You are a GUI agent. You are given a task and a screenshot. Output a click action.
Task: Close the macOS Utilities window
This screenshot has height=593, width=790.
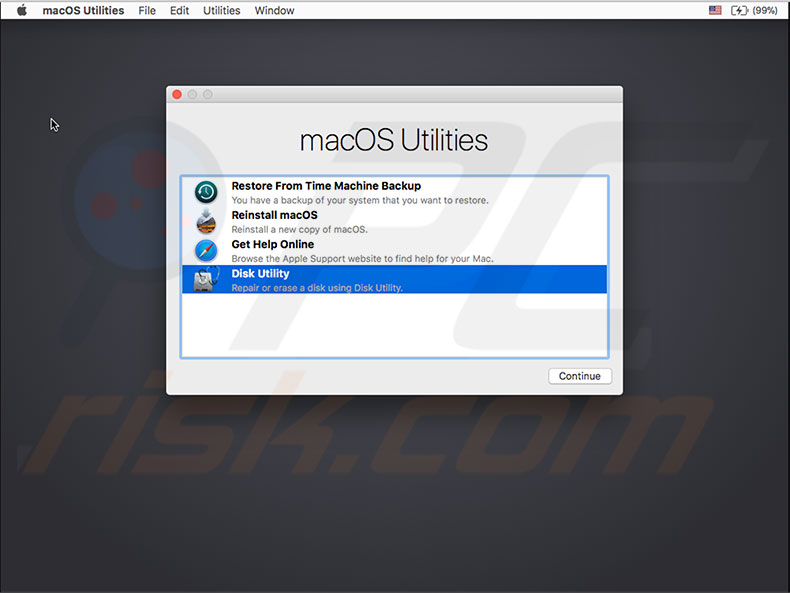click(x=177, y=94)
